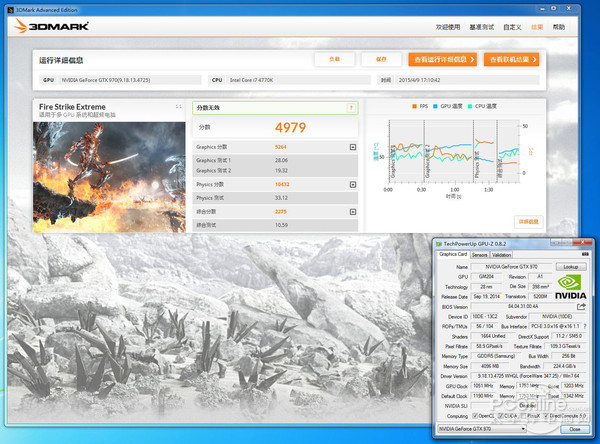Click the Graphics 测试 2 value 19.32
Image resolution: width=600 pixels, height=444 pixels.
coord(281,171)
